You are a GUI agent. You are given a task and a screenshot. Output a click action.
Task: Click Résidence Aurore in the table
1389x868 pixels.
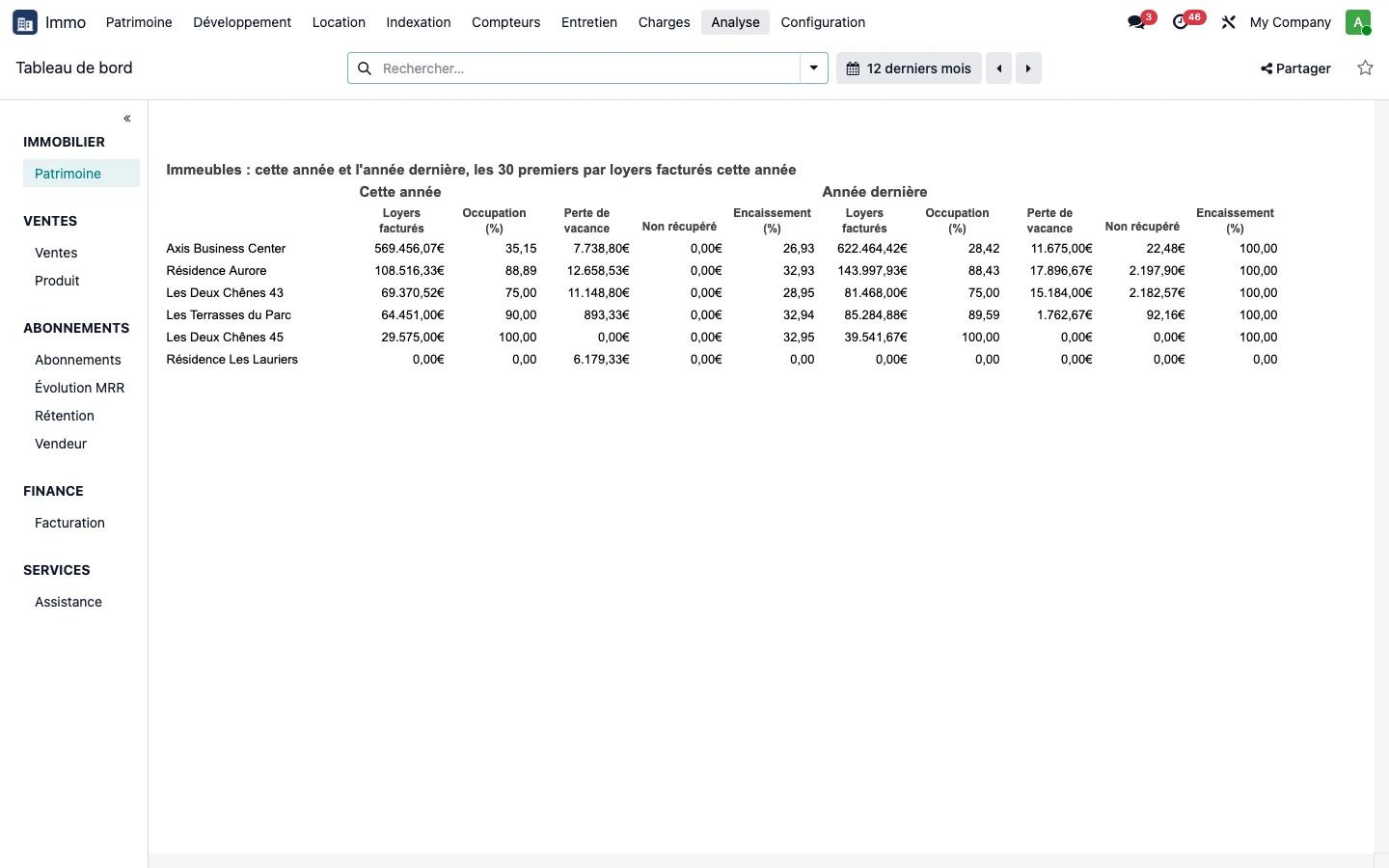216,271
